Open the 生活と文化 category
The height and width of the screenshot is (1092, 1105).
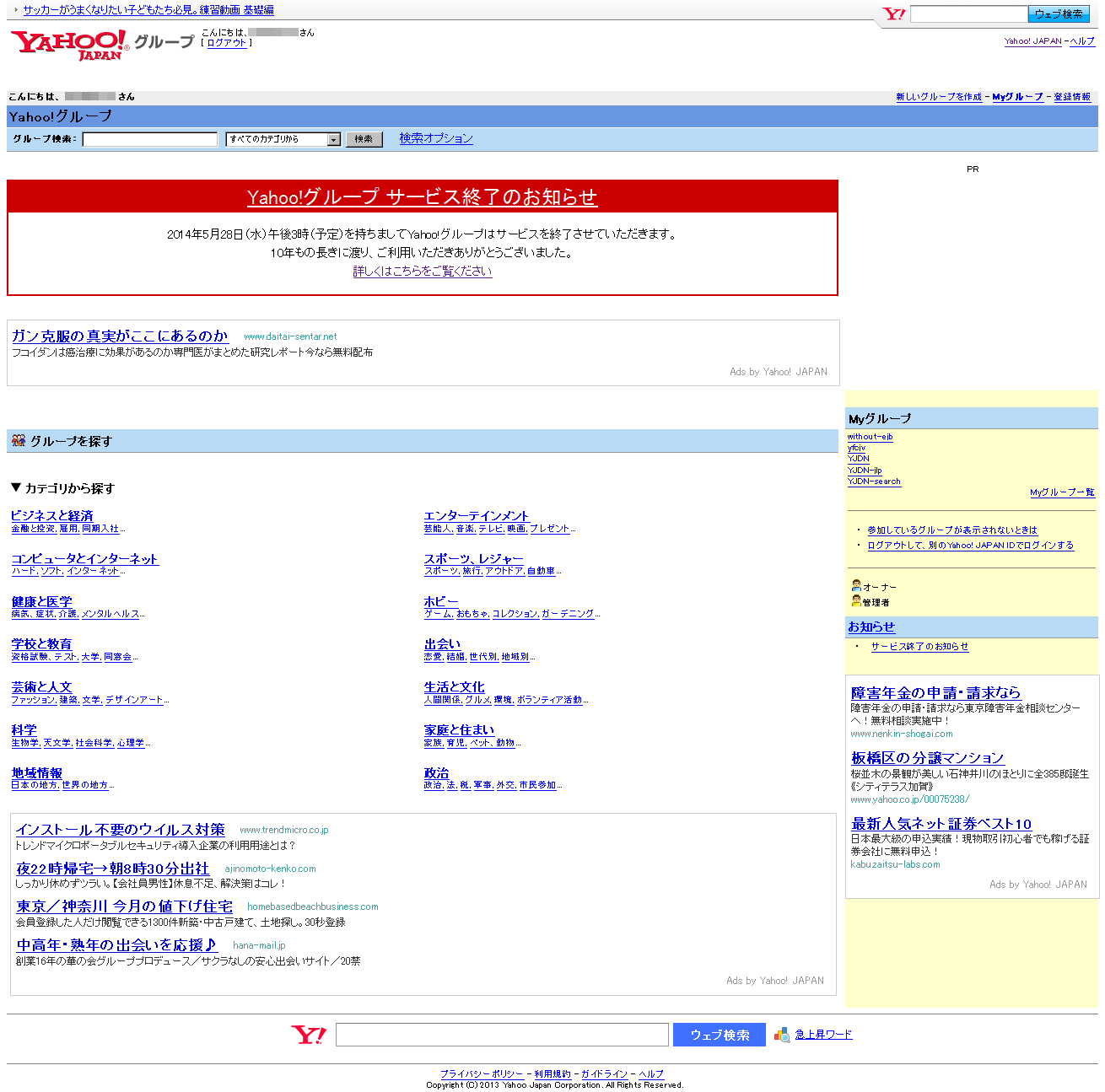(454, 687)
